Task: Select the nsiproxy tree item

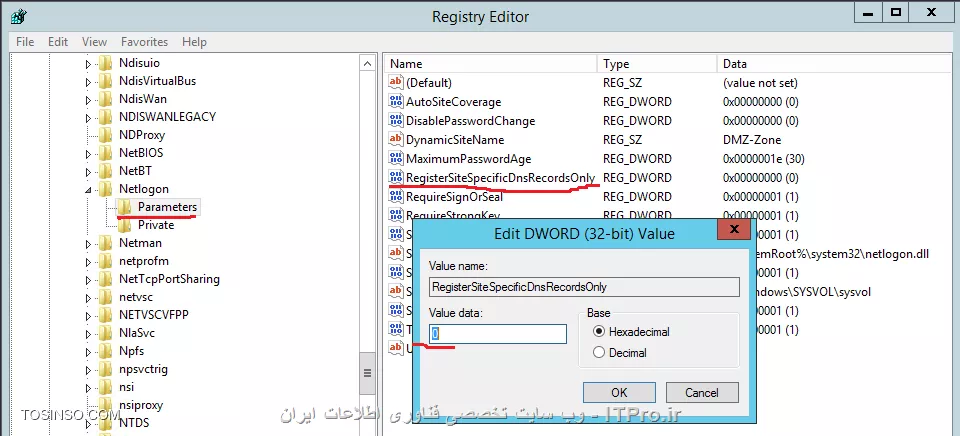Action: 141,405
